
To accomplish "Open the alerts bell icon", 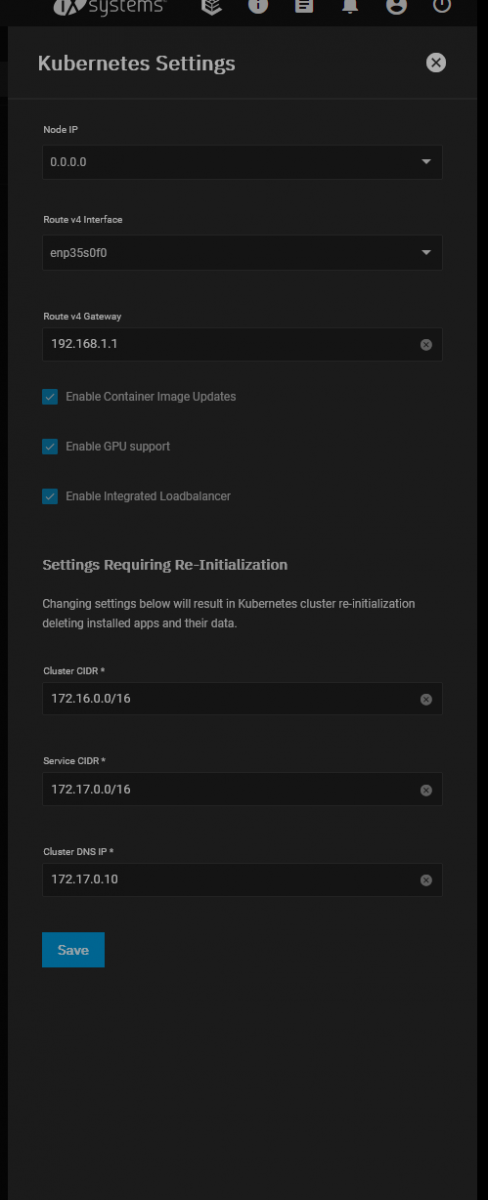I will point(350,5).
